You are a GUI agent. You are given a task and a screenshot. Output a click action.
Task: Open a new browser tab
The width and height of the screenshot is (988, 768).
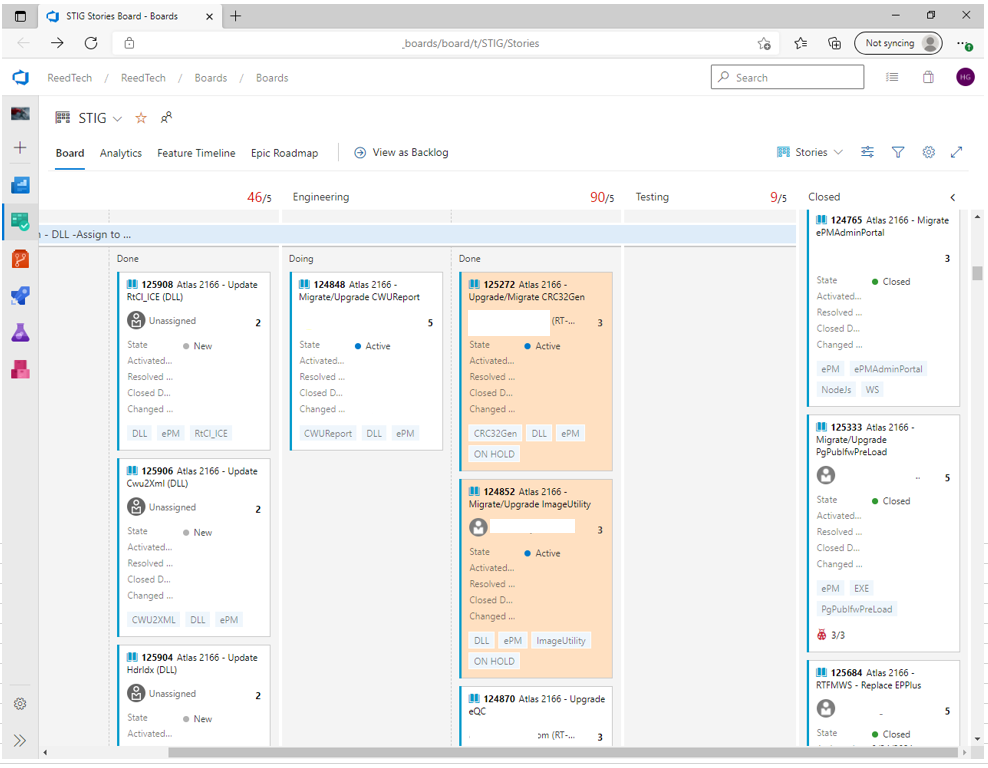tap(236, 16)
